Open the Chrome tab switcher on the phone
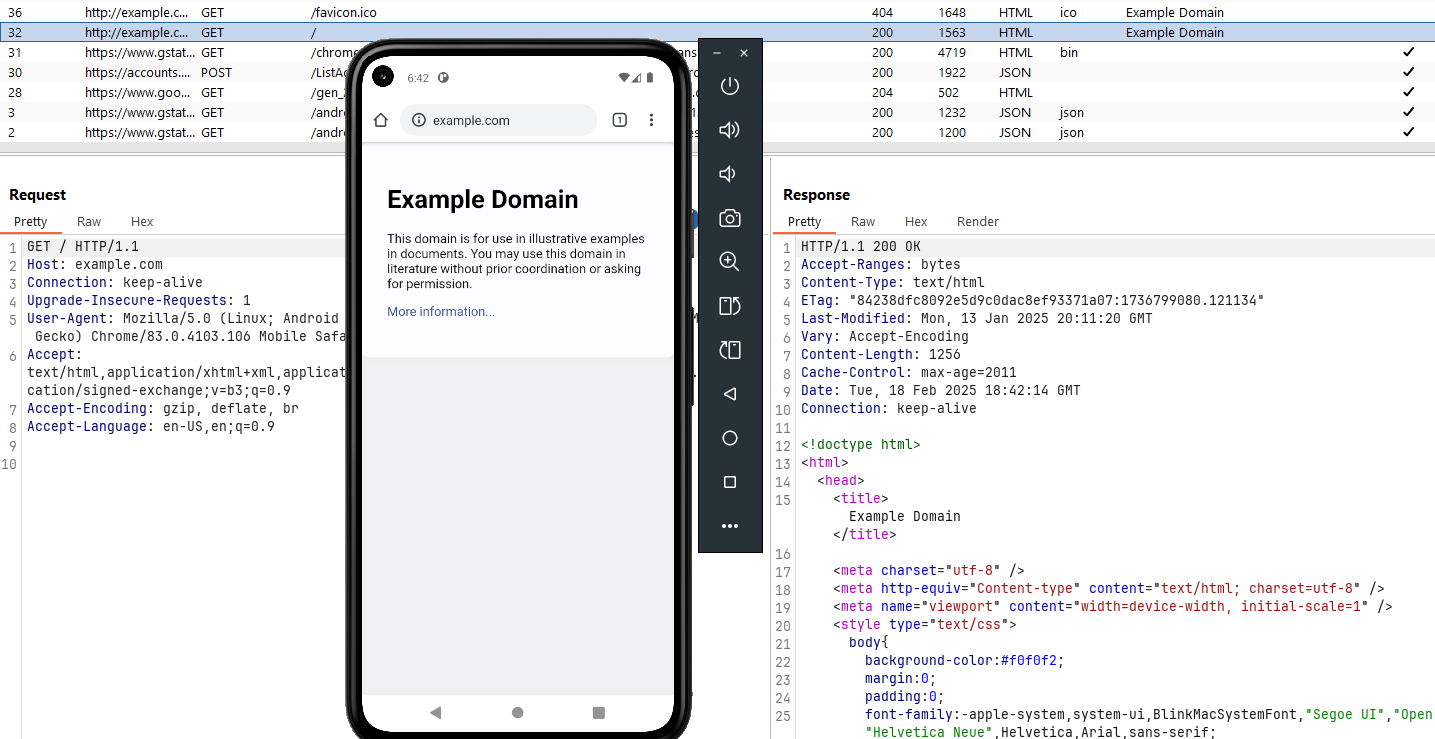 point(619,120)
